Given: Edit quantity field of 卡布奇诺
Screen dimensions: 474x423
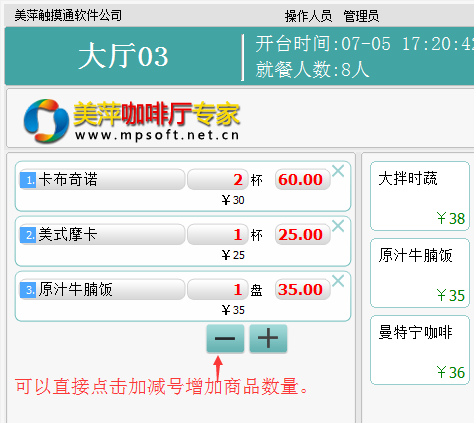Looking at the screenshot, I should click(218, 180).
